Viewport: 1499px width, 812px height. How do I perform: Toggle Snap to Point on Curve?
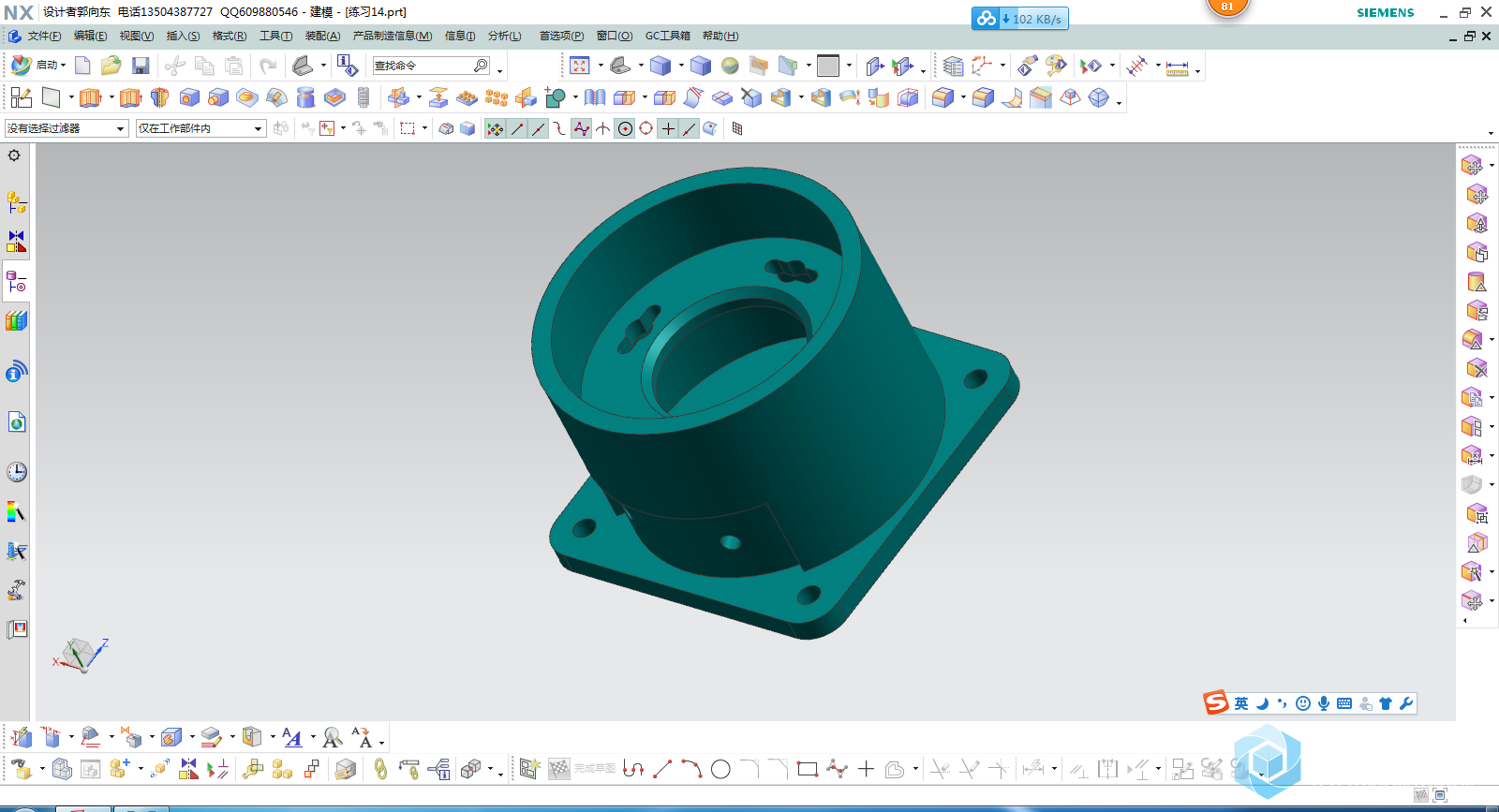690,129
